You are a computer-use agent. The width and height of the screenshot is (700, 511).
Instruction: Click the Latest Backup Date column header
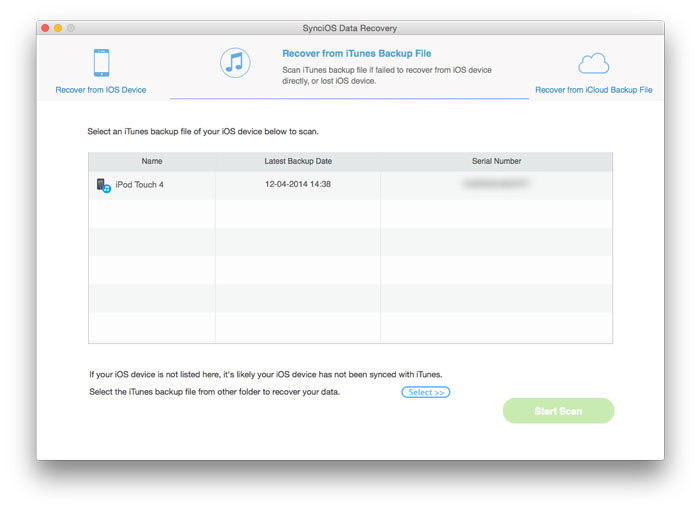(x=298, y=161)
